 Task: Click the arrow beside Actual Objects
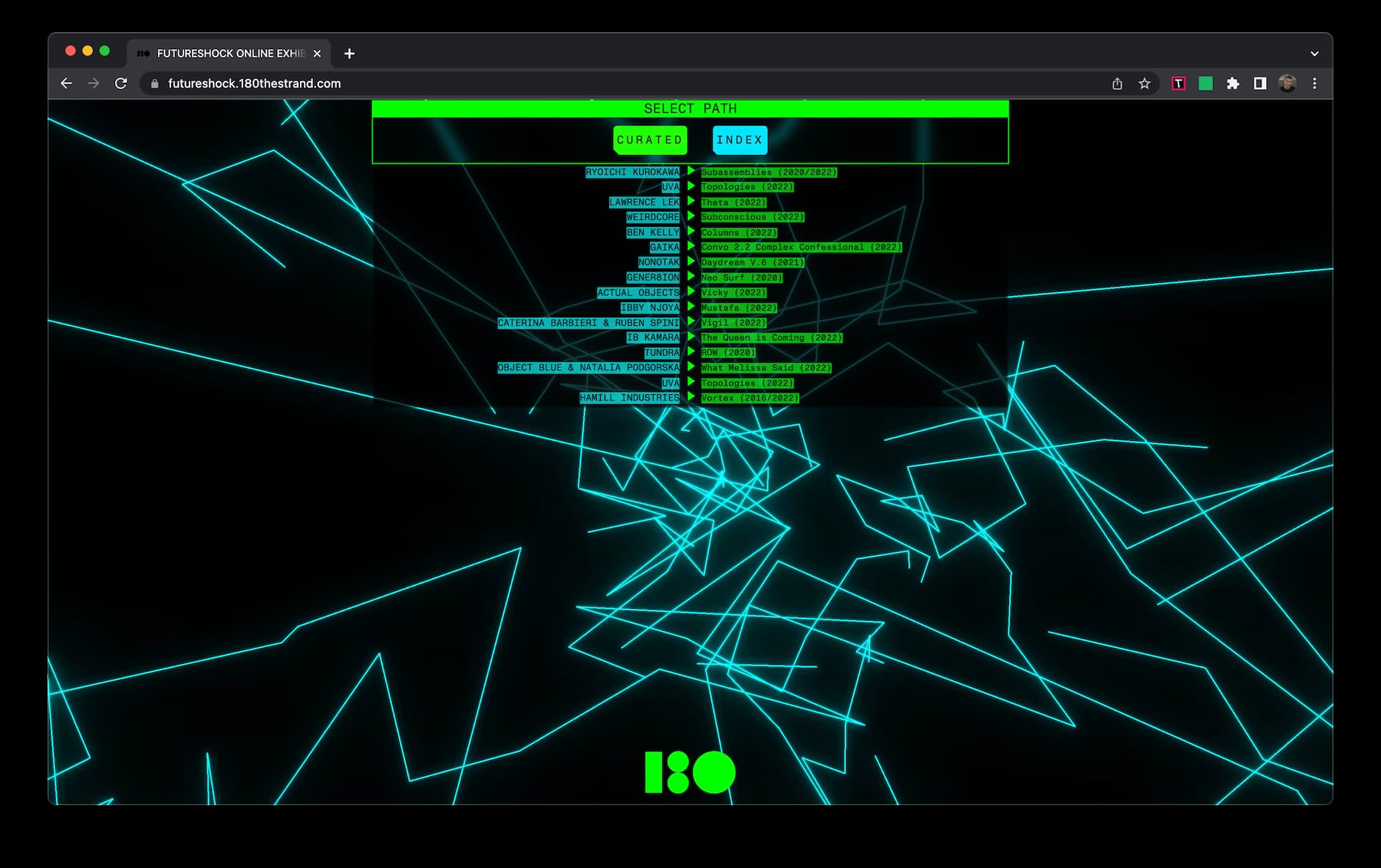pyautogui.click(x=690, y=292)
